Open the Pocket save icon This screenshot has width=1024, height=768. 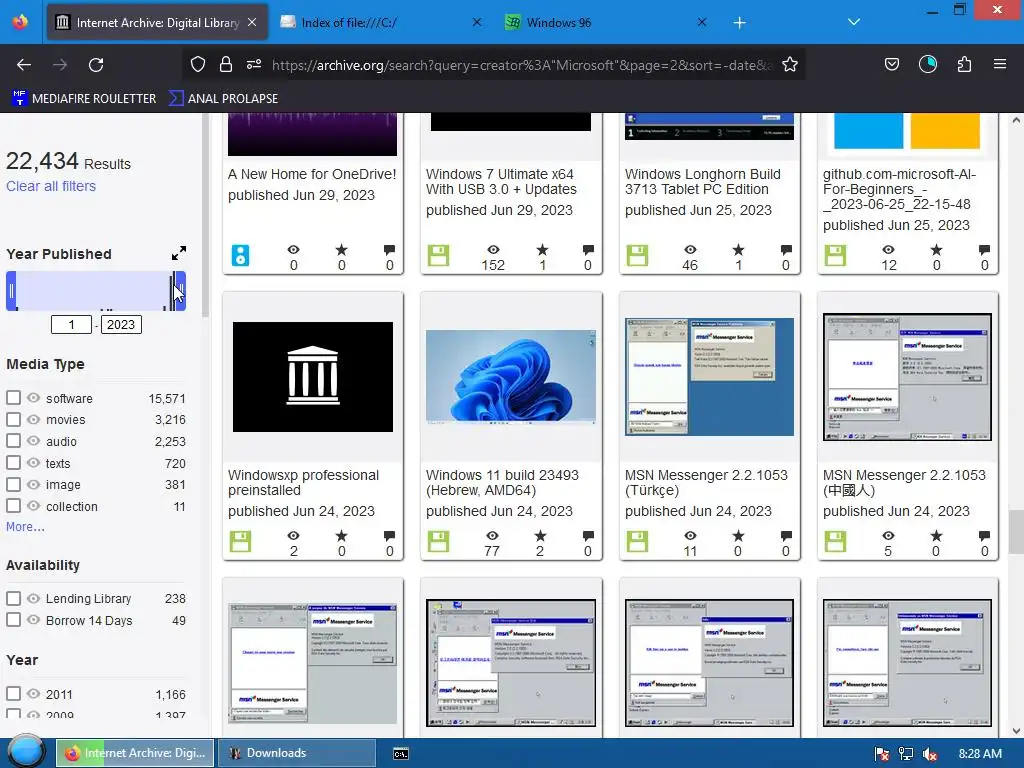891,65
